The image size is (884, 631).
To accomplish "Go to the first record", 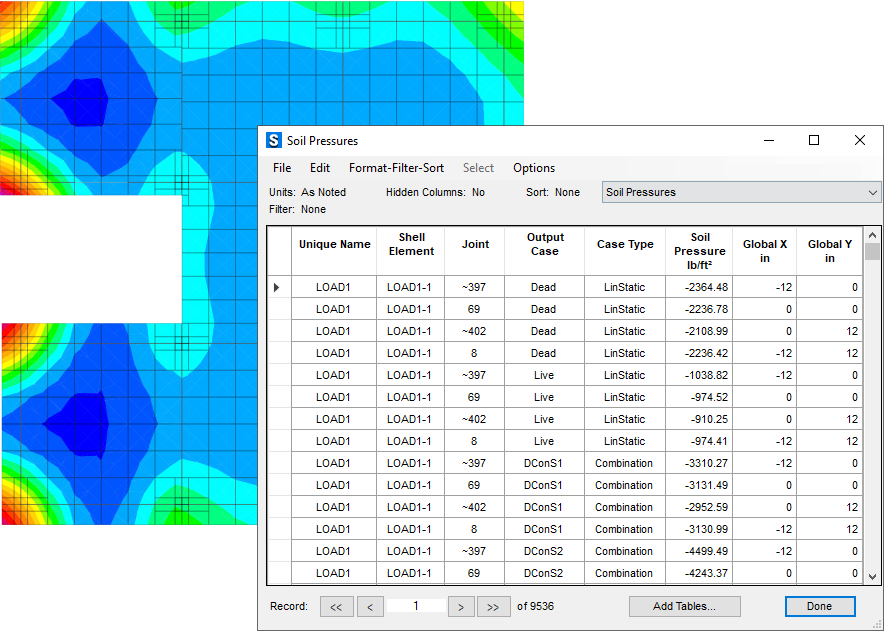I will [x=336, y=606].
